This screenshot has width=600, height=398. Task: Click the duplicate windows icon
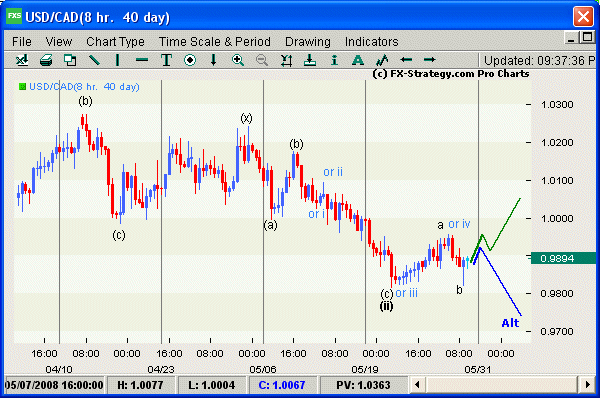(70, 60)
